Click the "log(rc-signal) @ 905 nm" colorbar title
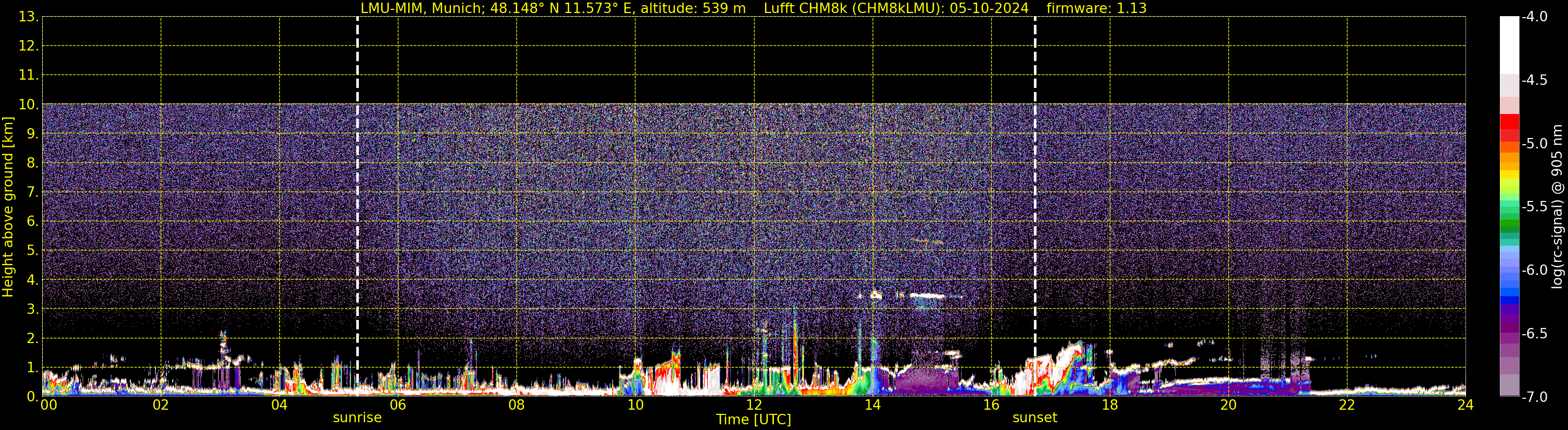 pyautogui.click(x=1557, y=207)
